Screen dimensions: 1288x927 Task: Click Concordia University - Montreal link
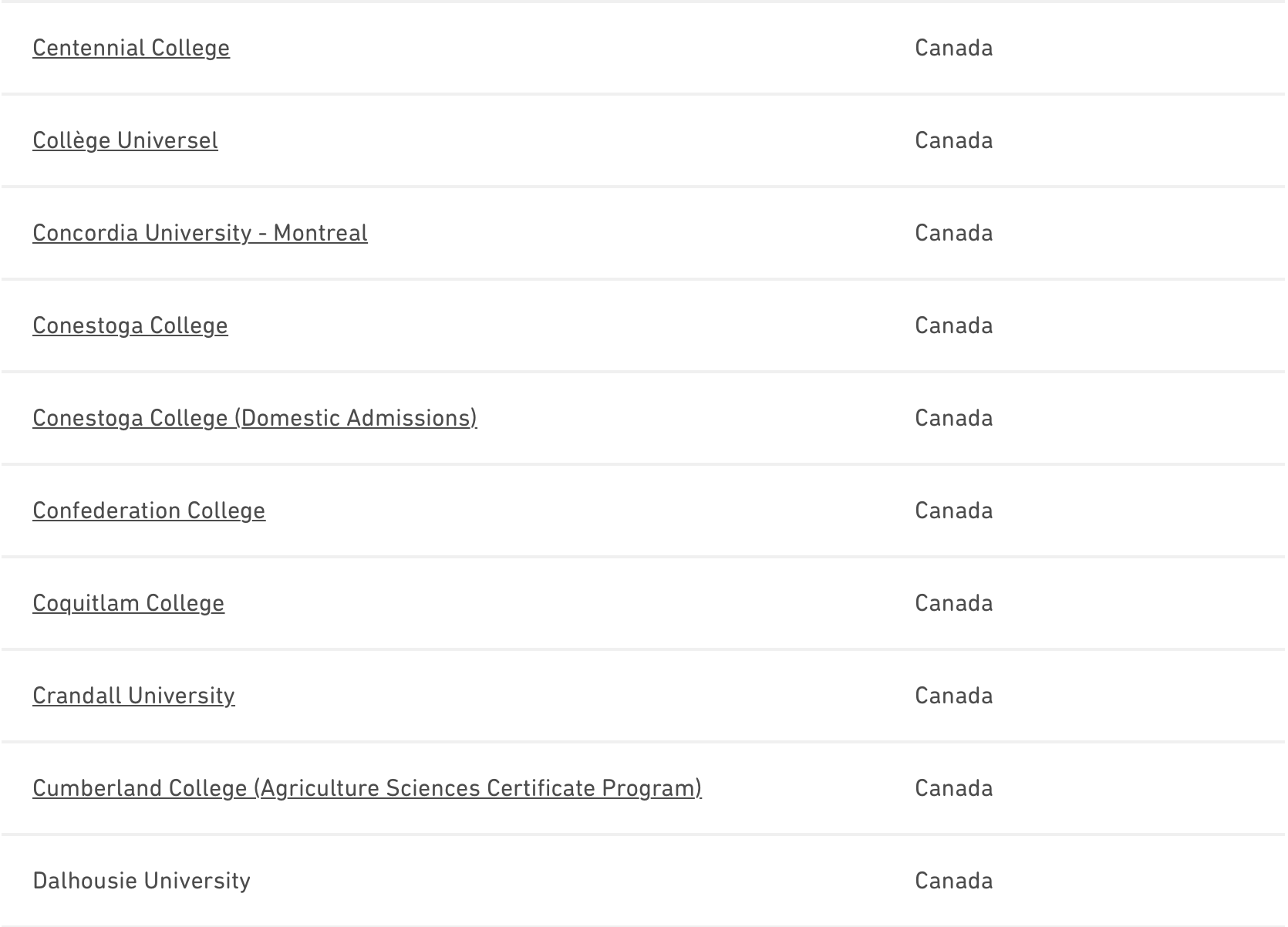point(200,233)
